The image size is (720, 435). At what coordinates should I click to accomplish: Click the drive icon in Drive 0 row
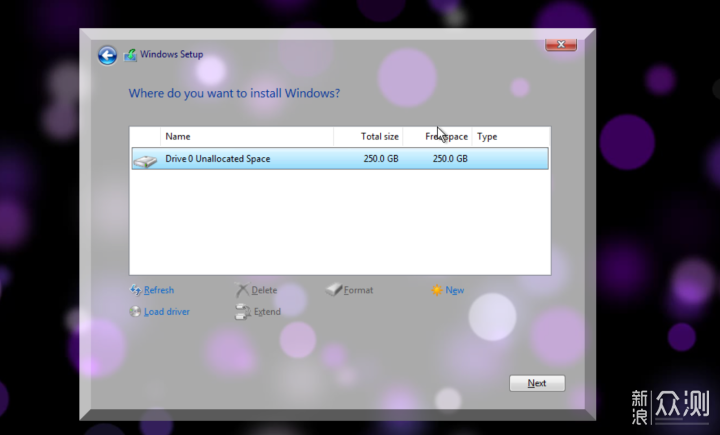145,161
